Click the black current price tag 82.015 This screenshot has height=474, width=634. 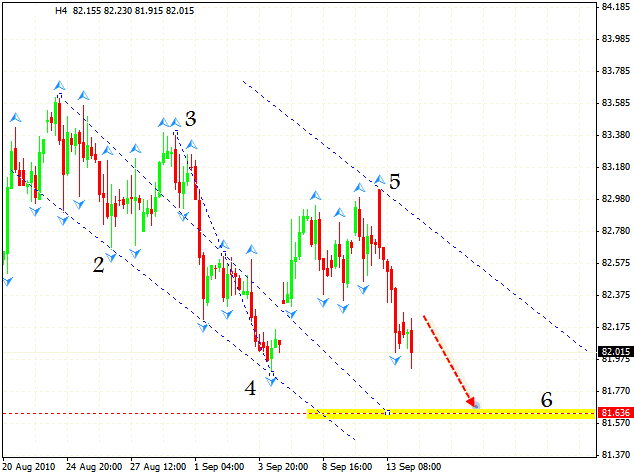(615, 351)
